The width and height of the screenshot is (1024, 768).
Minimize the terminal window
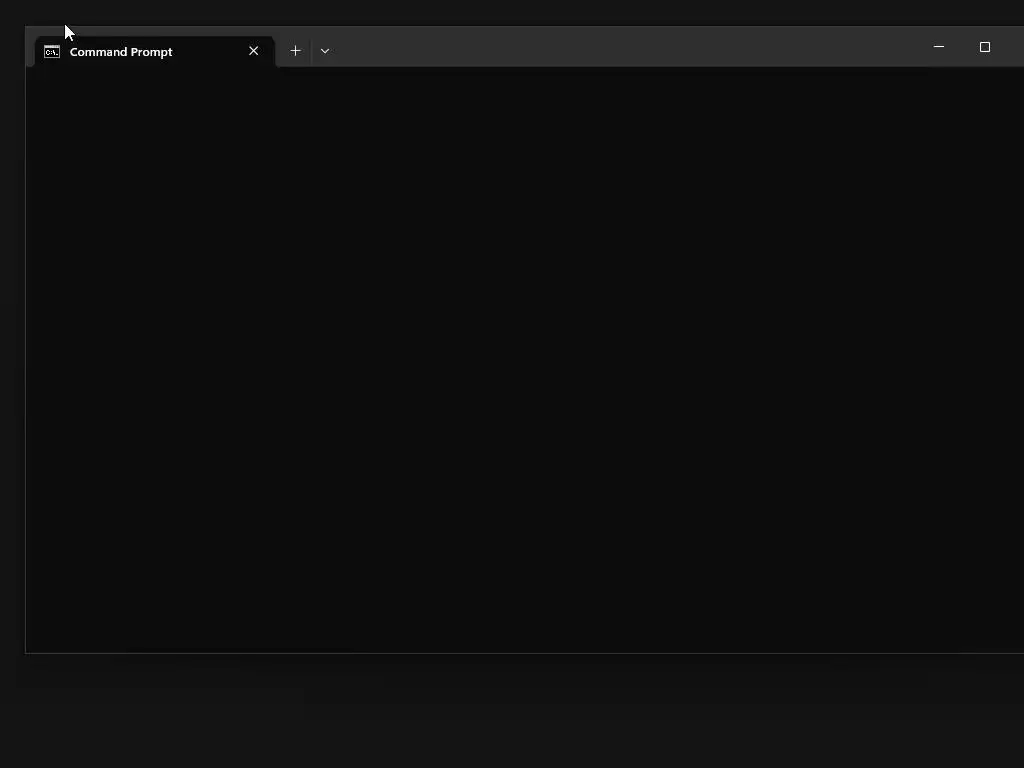tap(939, 47)
